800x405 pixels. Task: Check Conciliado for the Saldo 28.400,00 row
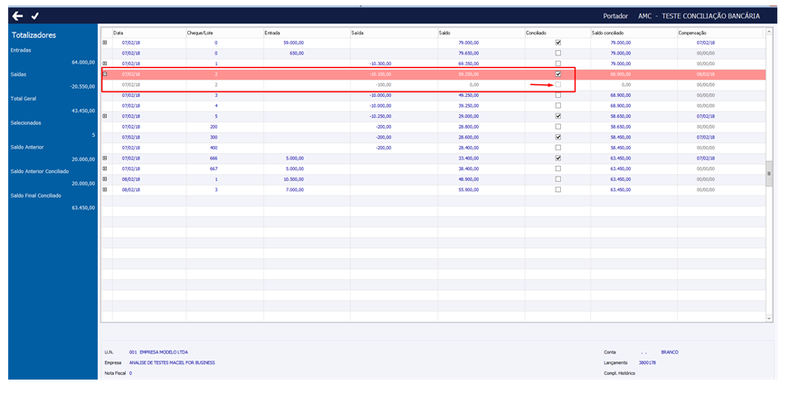pos(558,147)
